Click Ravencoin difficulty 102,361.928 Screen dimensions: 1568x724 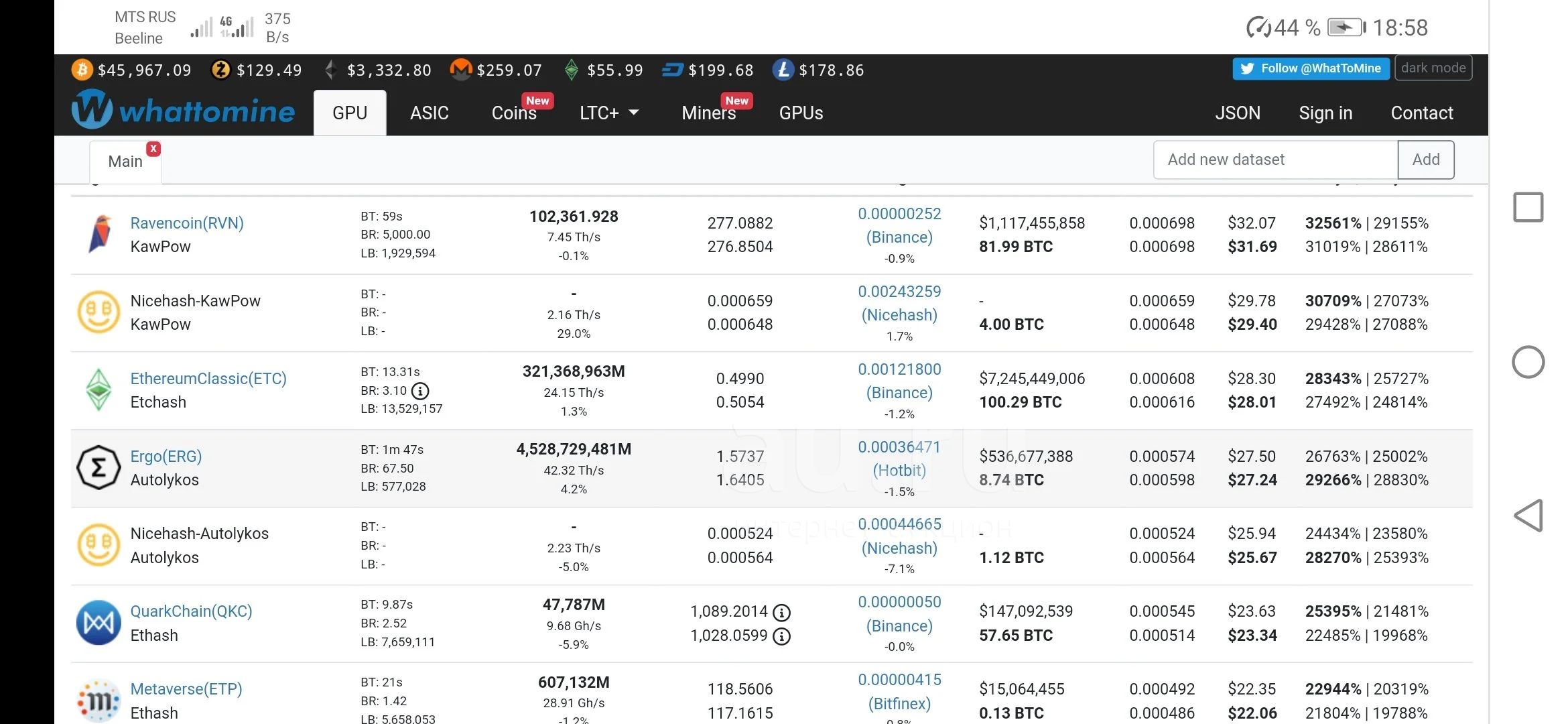(x=574, y=217)
